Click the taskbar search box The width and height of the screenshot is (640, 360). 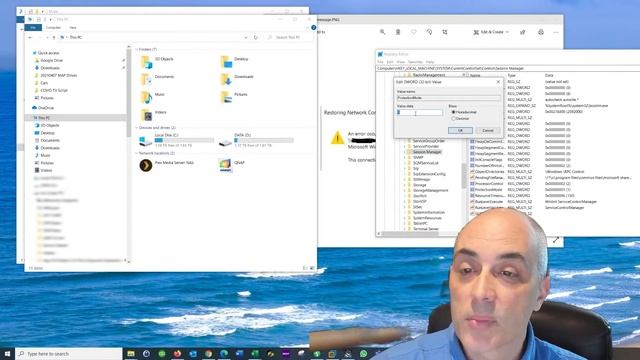point(69,353)
